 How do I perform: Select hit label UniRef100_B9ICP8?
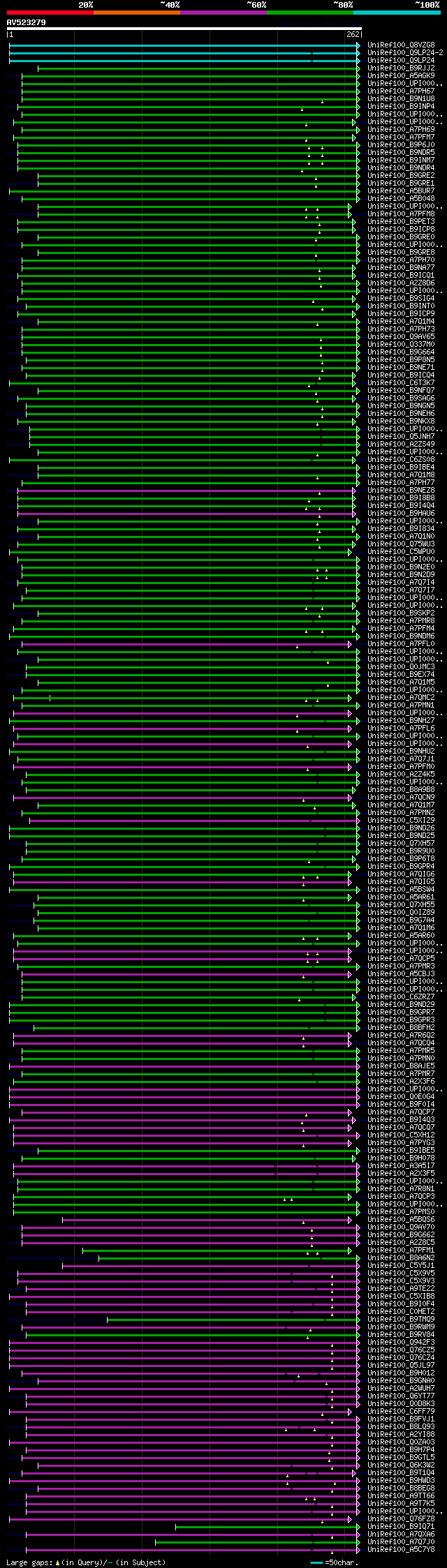pyautogui.click(x=401, y=230)
